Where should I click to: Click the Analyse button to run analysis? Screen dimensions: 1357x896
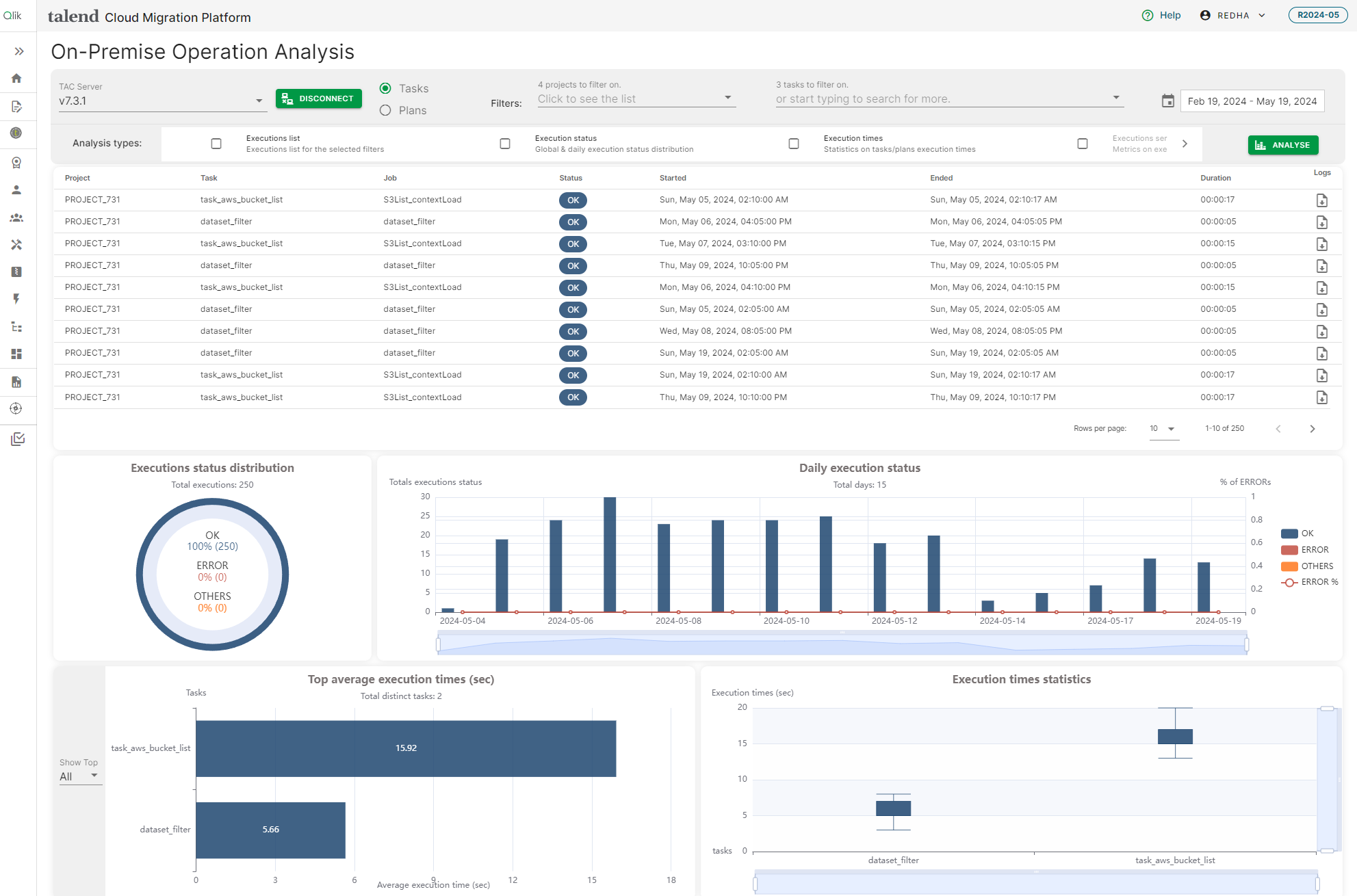click(1283, 144)
